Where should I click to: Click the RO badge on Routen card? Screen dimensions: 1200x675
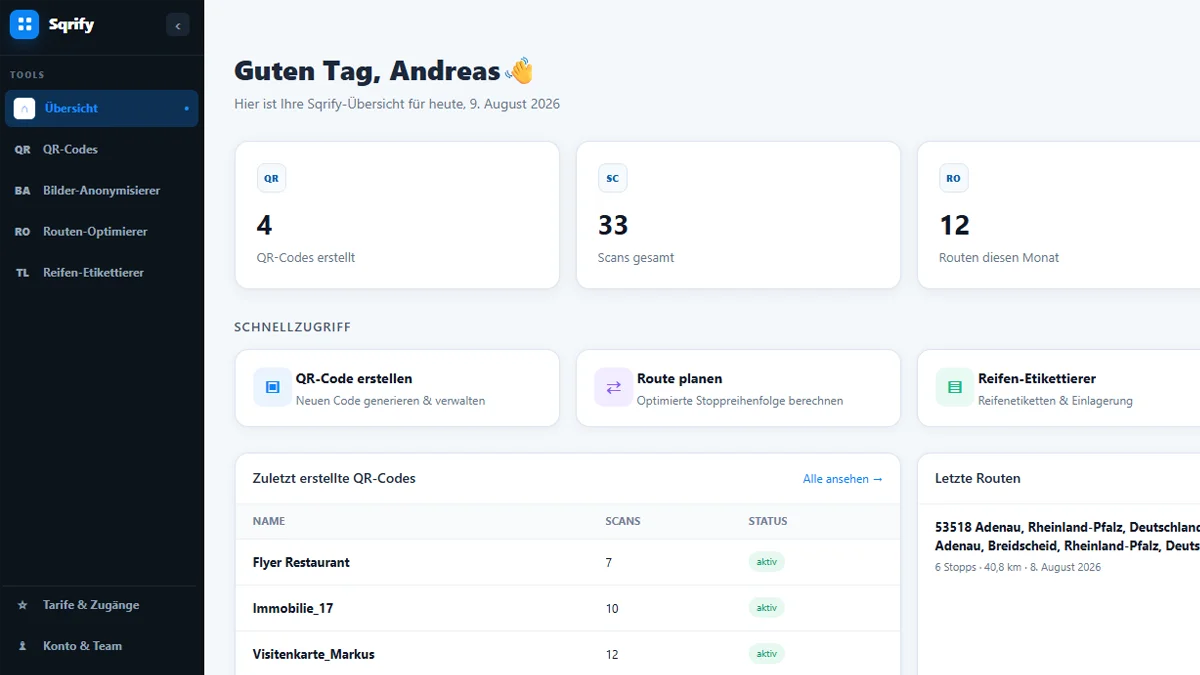pos(953,178)
